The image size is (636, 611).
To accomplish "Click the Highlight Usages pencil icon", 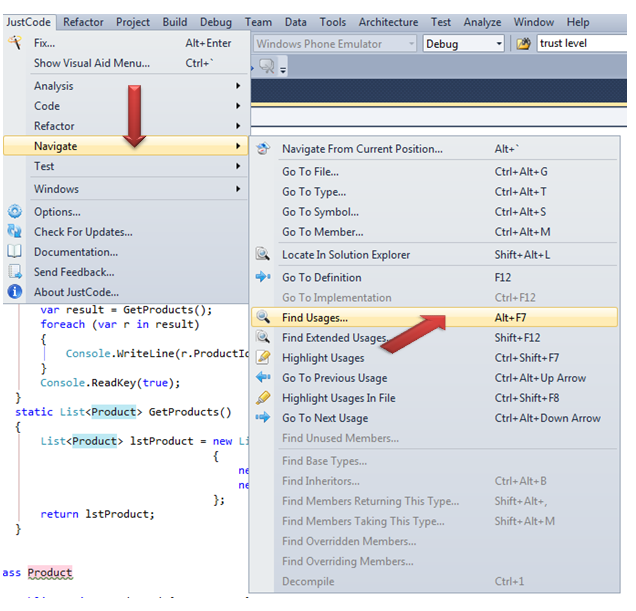I will pyautogui.click(x=263, y=358).
